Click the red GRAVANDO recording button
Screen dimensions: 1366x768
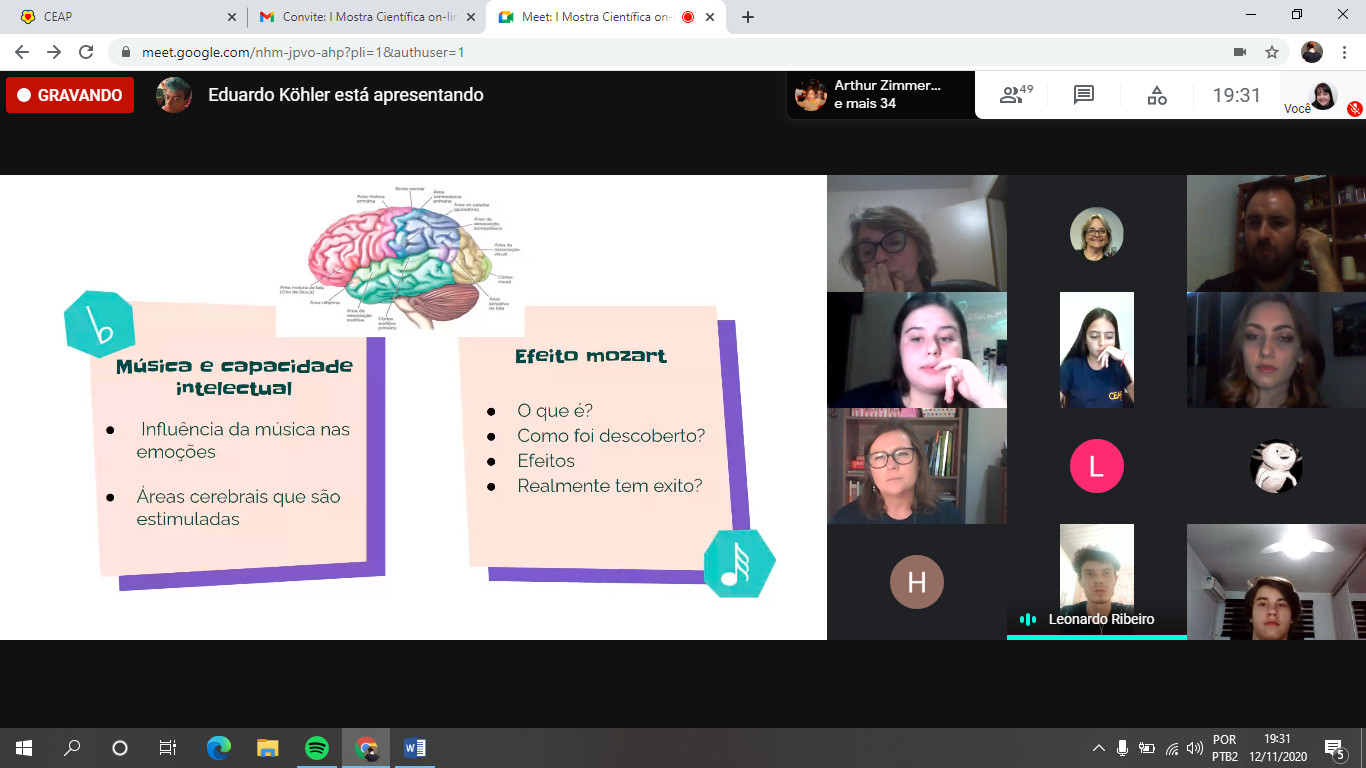70,95
